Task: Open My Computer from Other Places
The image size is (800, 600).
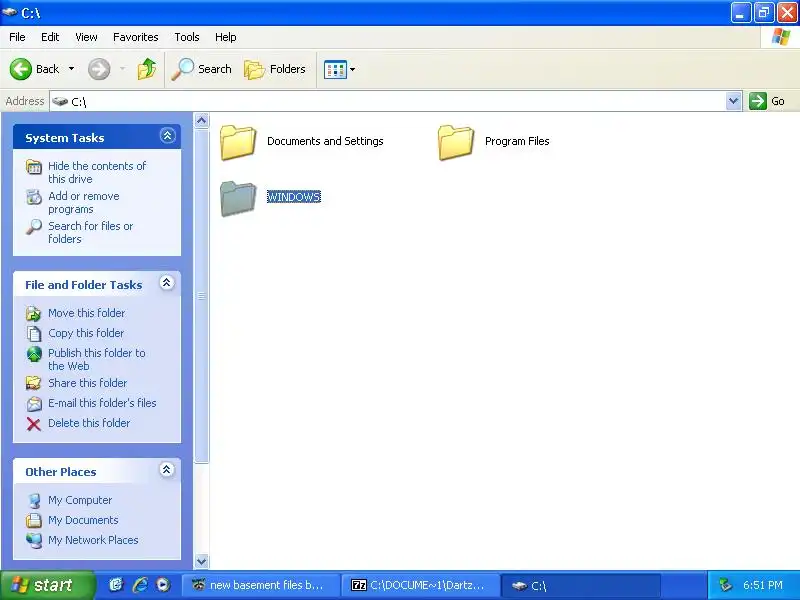Action: [80, 500]
